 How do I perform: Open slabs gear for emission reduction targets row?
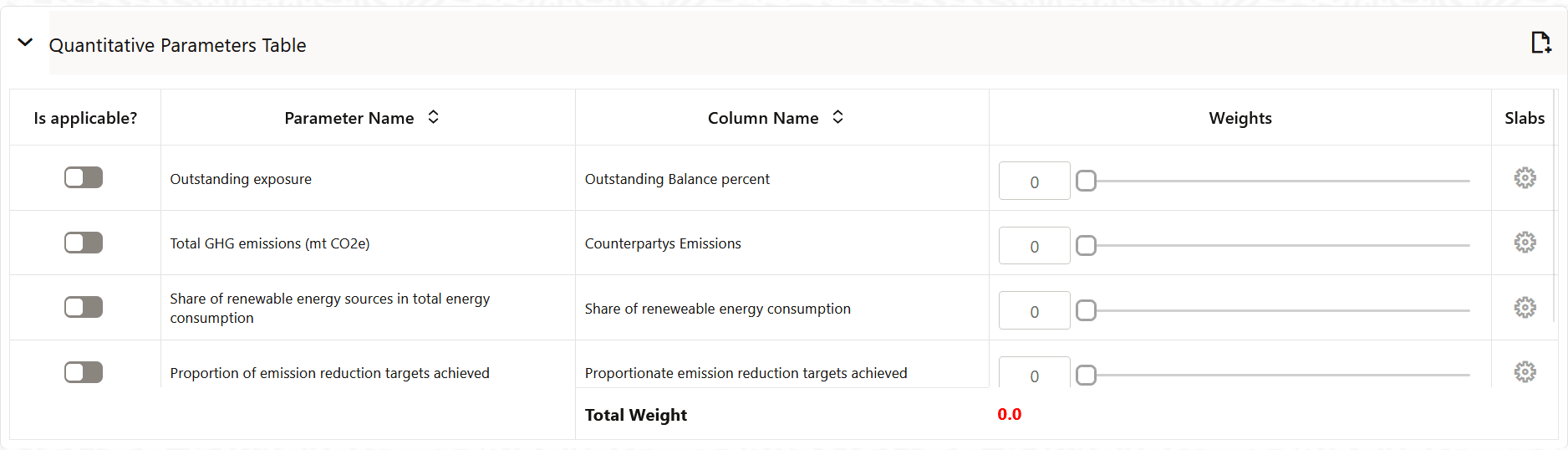click(x=1525, y=372)
